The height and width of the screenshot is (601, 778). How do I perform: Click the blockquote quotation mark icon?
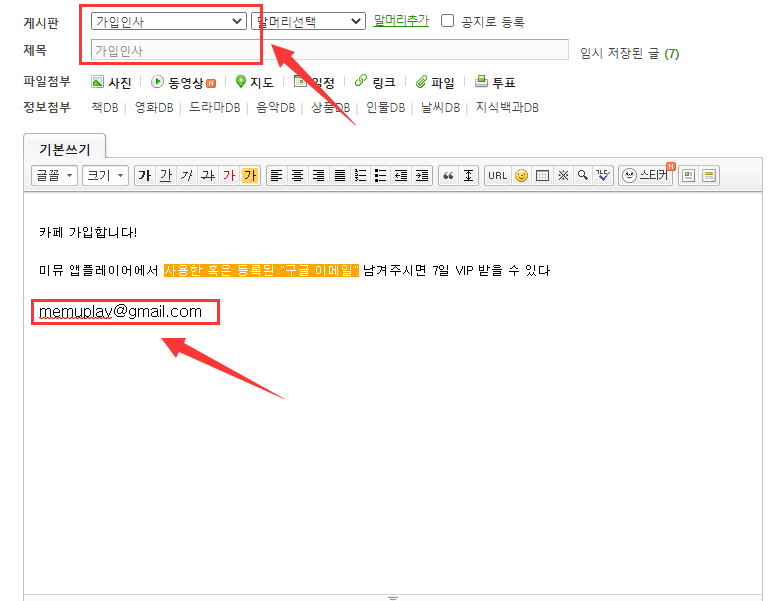(448, 176)
